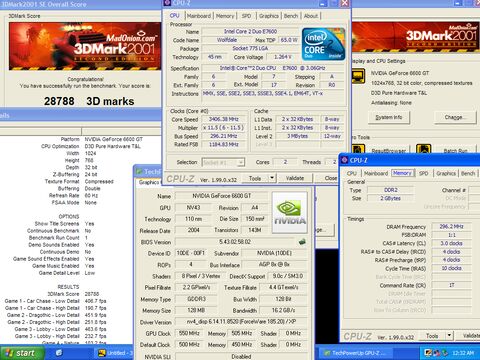Open the Memory tab in main CPU-Z window
This screenshot has width=480, height=360.
point(225,16)
